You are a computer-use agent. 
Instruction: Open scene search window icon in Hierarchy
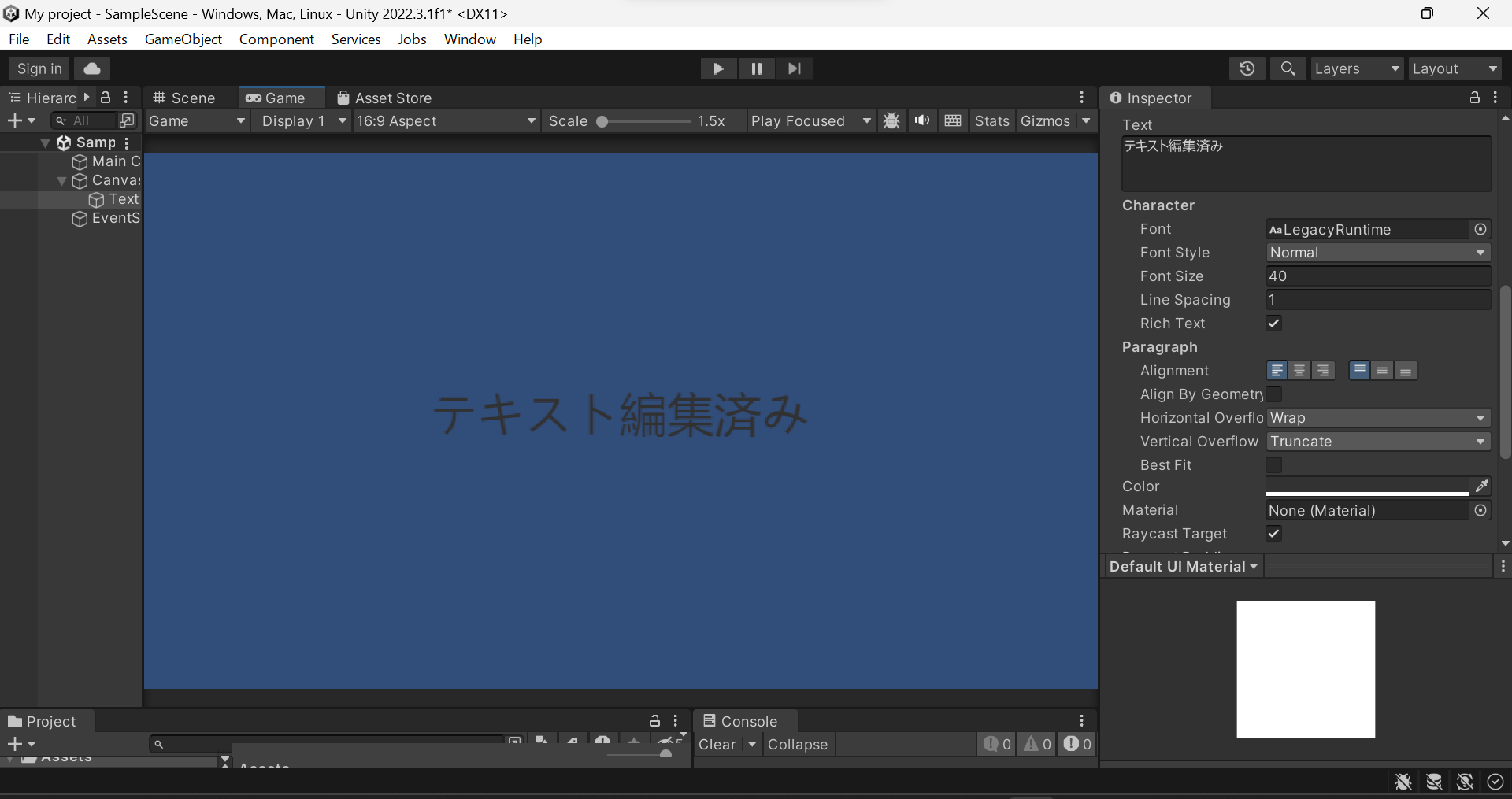127,120
